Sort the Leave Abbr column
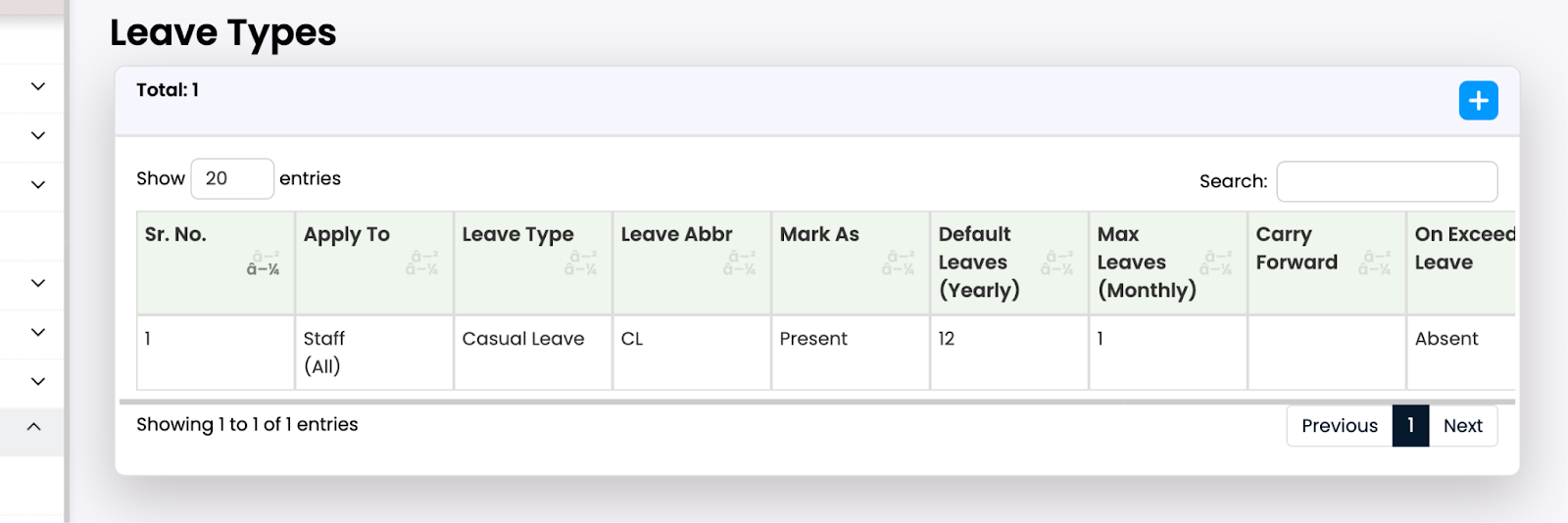 click(x=740, y=263)
